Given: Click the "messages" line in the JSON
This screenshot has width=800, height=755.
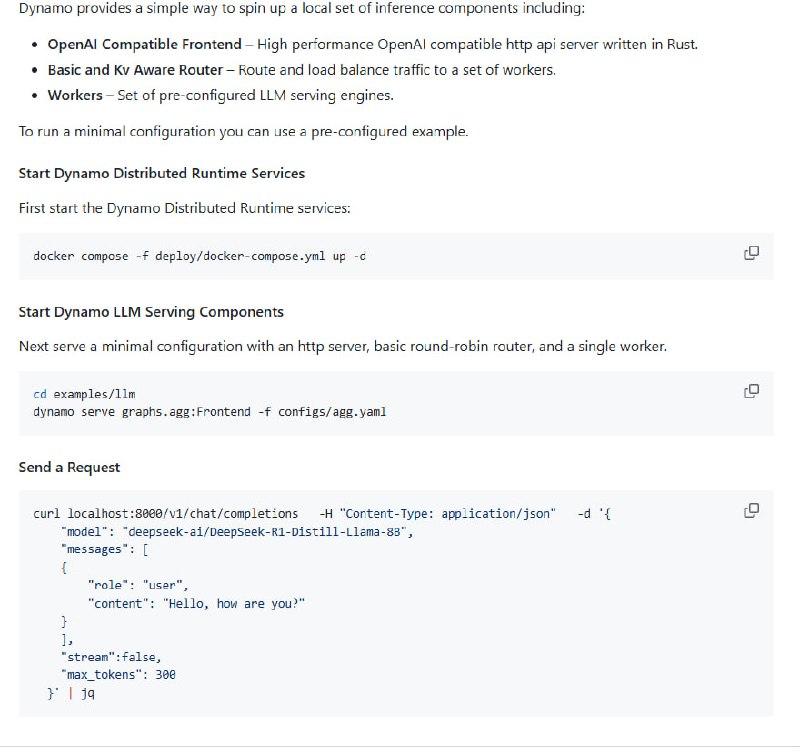Looking at the screenshot, I should [104, 549].
